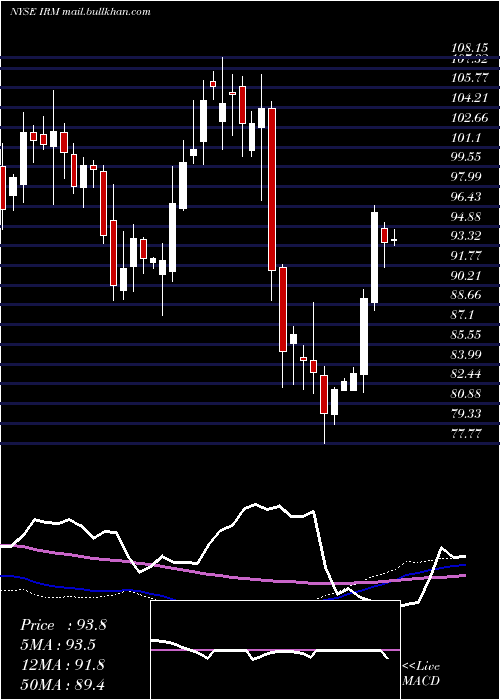This screenshot has height=700, width=500.
Task: Click the 88.66 price axis label
Action: pyautogui.click(x=467, y=295)
